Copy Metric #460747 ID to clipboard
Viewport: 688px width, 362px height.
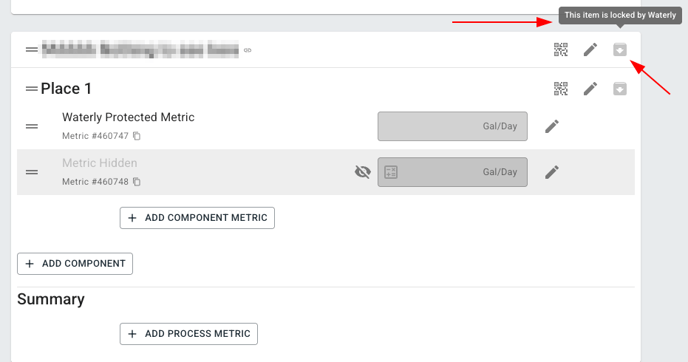[137, 136]
